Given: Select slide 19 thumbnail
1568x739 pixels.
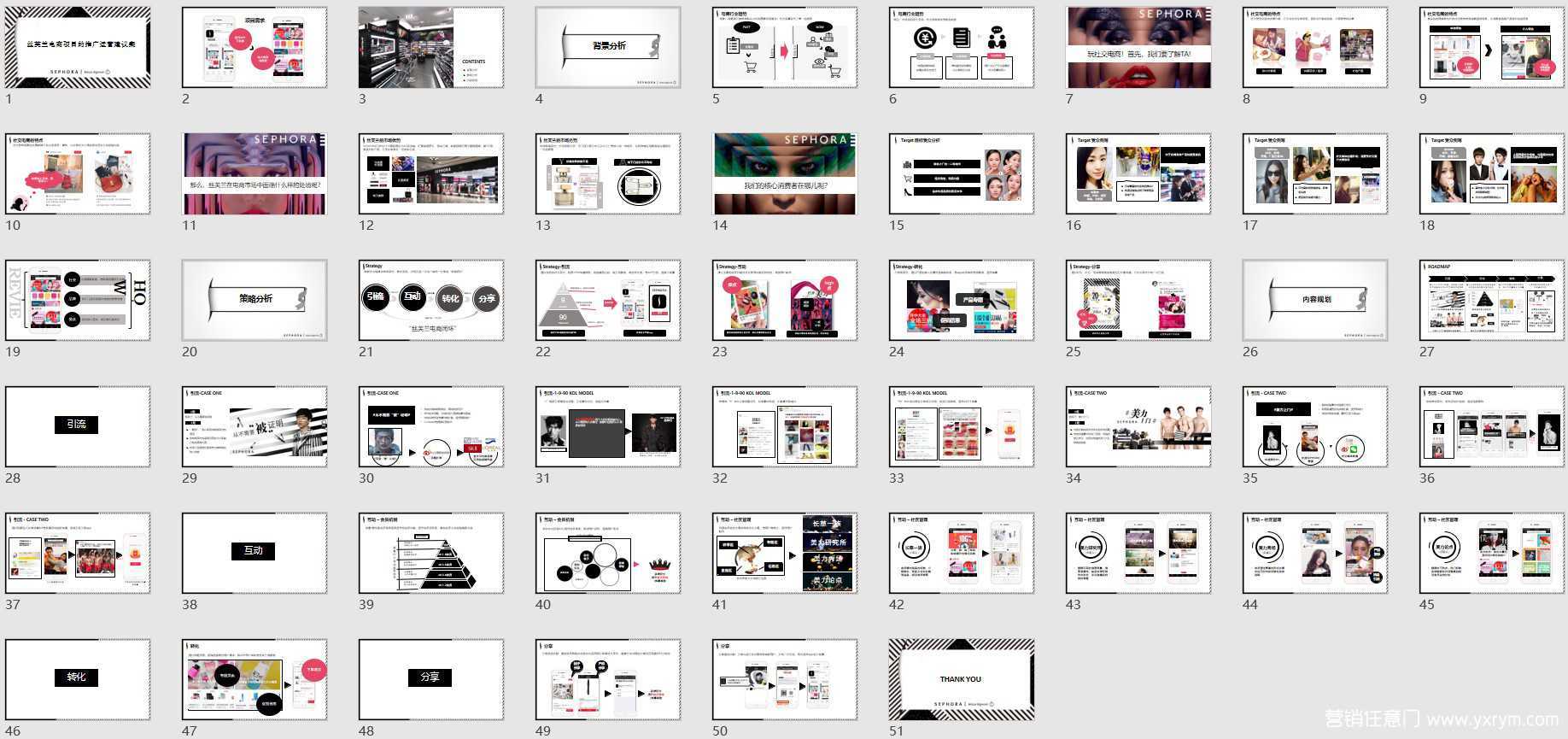Looking at the screenshot, I should (x=78, y=300).
